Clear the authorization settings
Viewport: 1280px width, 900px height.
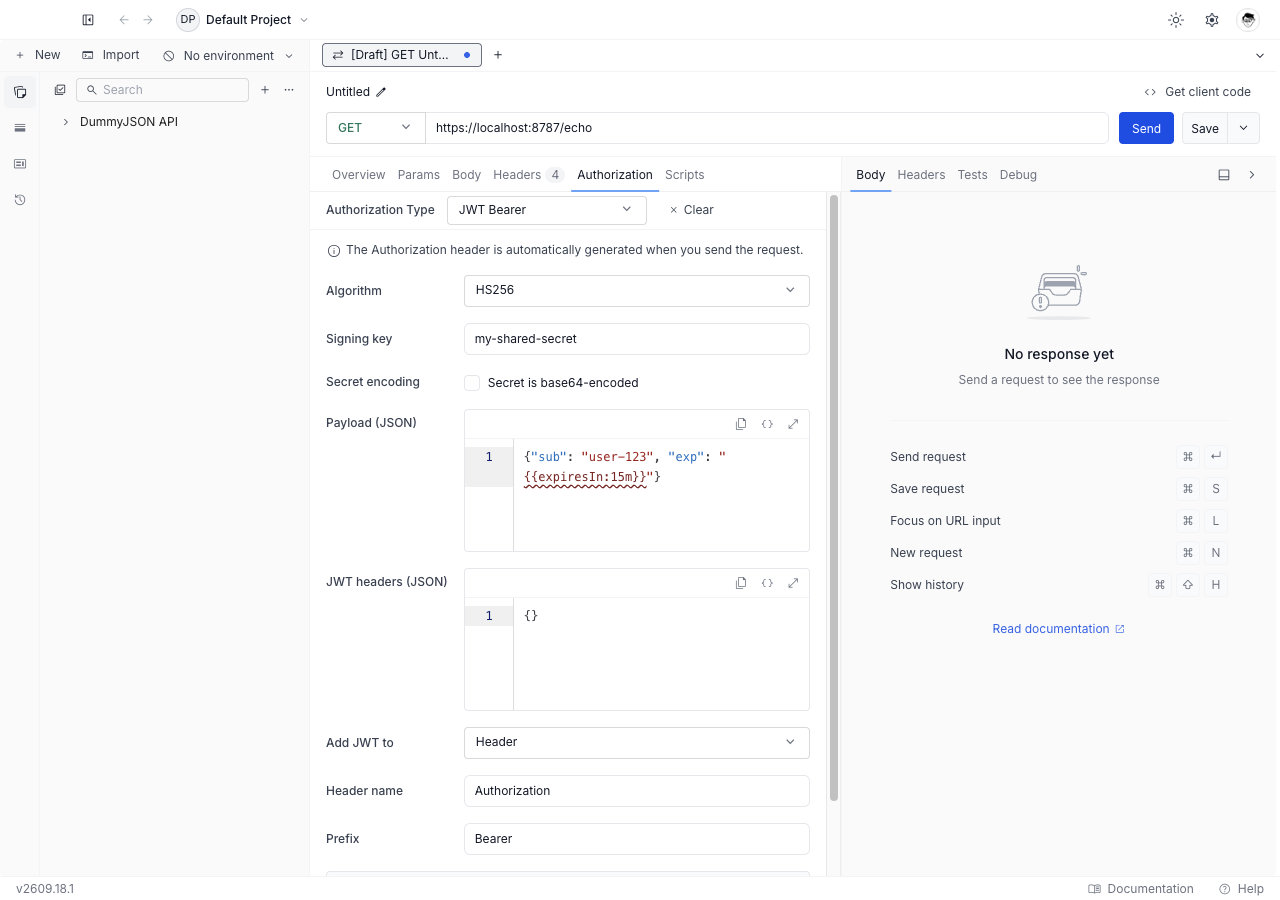click(x=691, y=210)
